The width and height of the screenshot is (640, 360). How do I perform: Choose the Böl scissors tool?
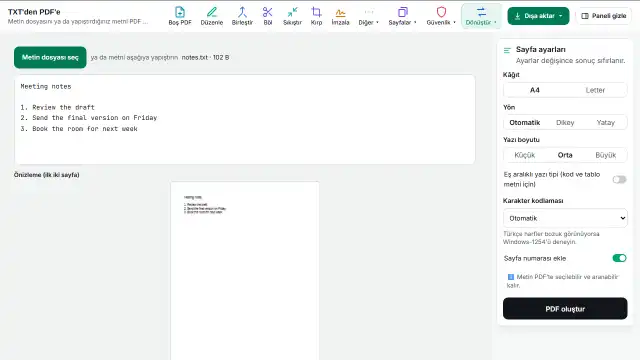tap(267, 16)
